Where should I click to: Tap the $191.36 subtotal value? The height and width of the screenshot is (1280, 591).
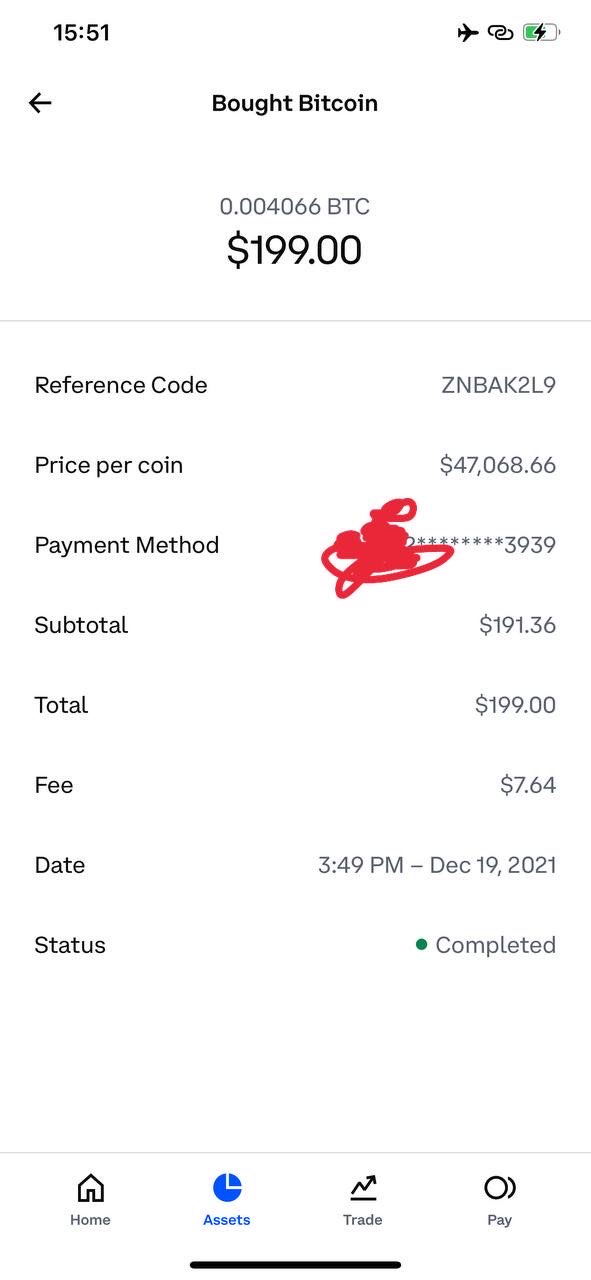(x=518, y=625)
